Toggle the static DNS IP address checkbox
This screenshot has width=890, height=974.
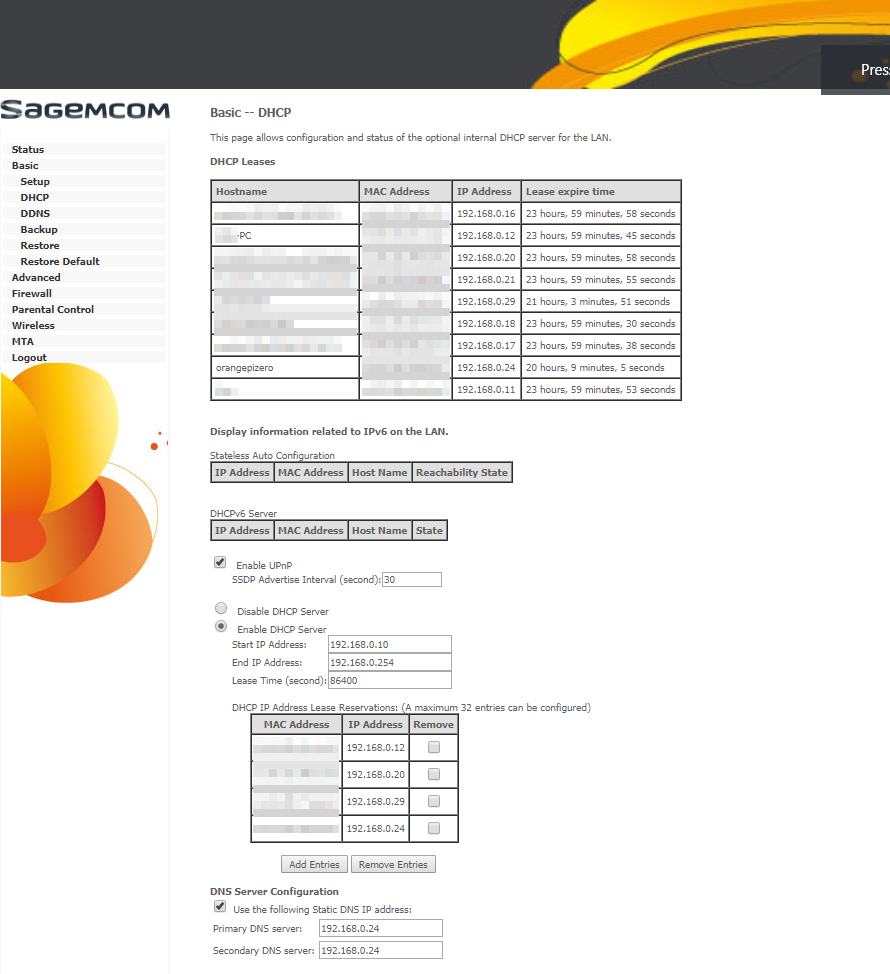coord(220,907)
